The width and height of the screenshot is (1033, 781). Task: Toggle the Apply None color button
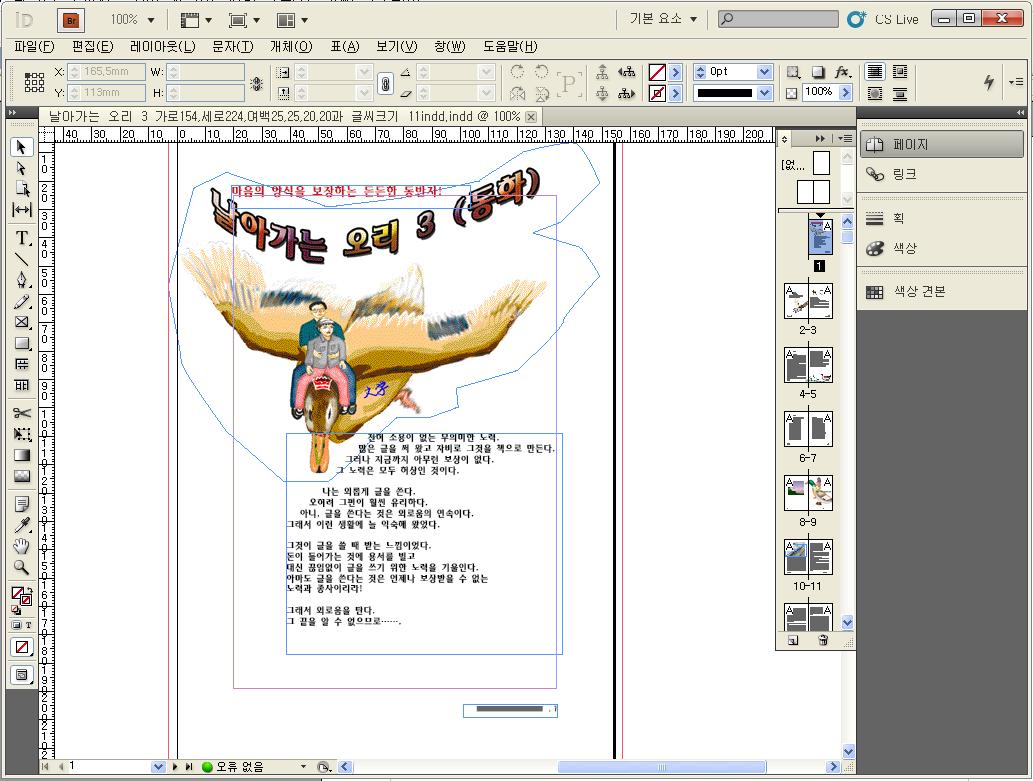point(22,647)
